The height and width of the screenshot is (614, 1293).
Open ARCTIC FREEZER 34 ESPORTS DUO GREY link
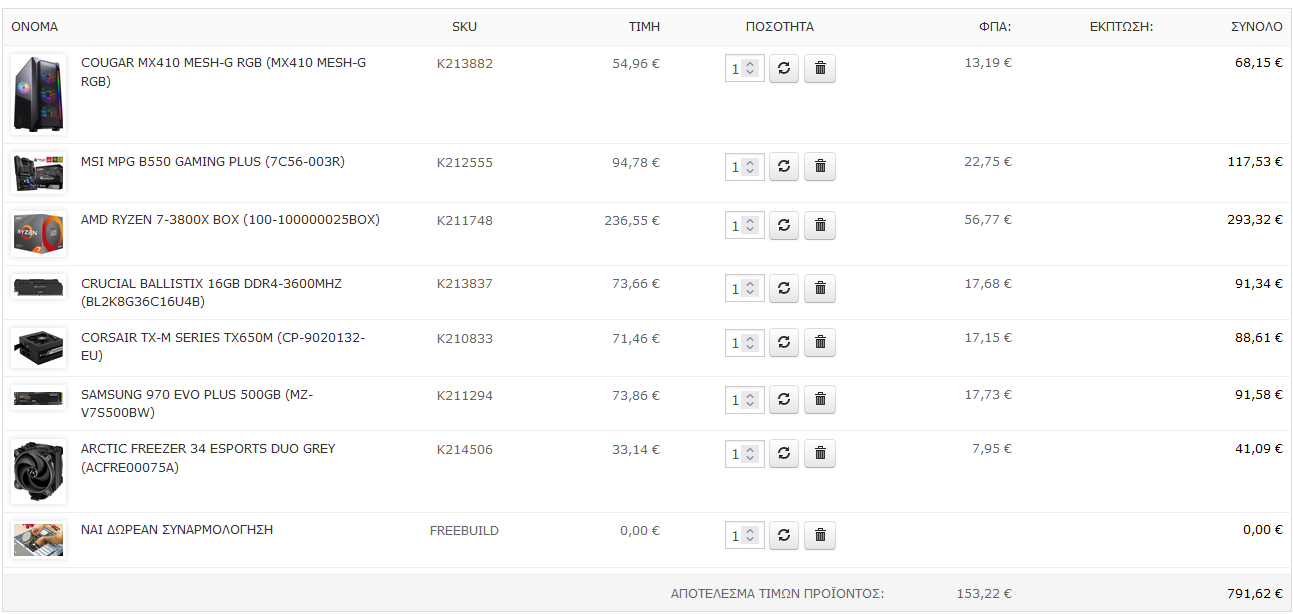click(208, 457)
